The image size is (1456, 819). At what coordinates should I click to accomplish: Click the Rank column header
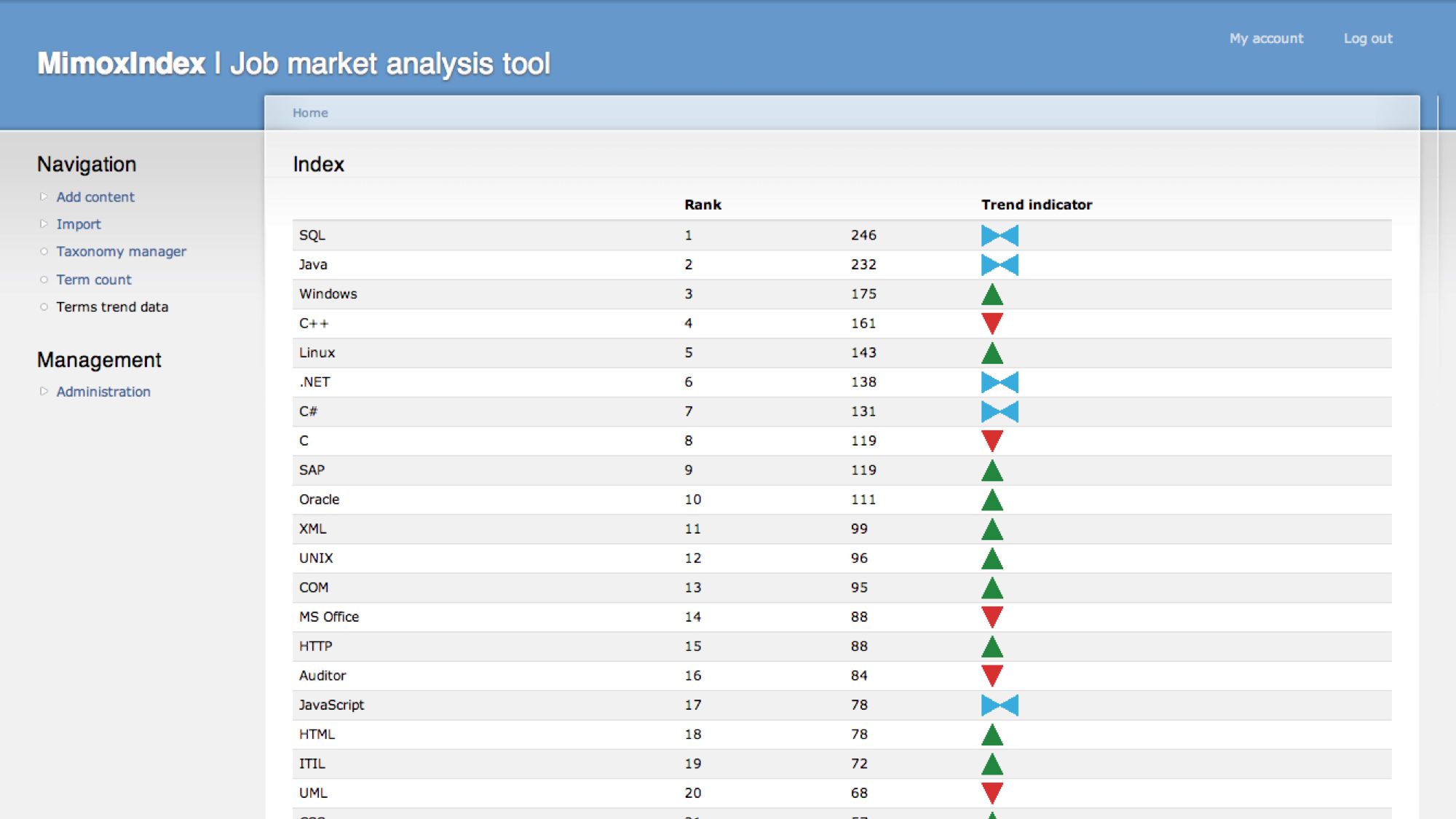tap(703, 205)
